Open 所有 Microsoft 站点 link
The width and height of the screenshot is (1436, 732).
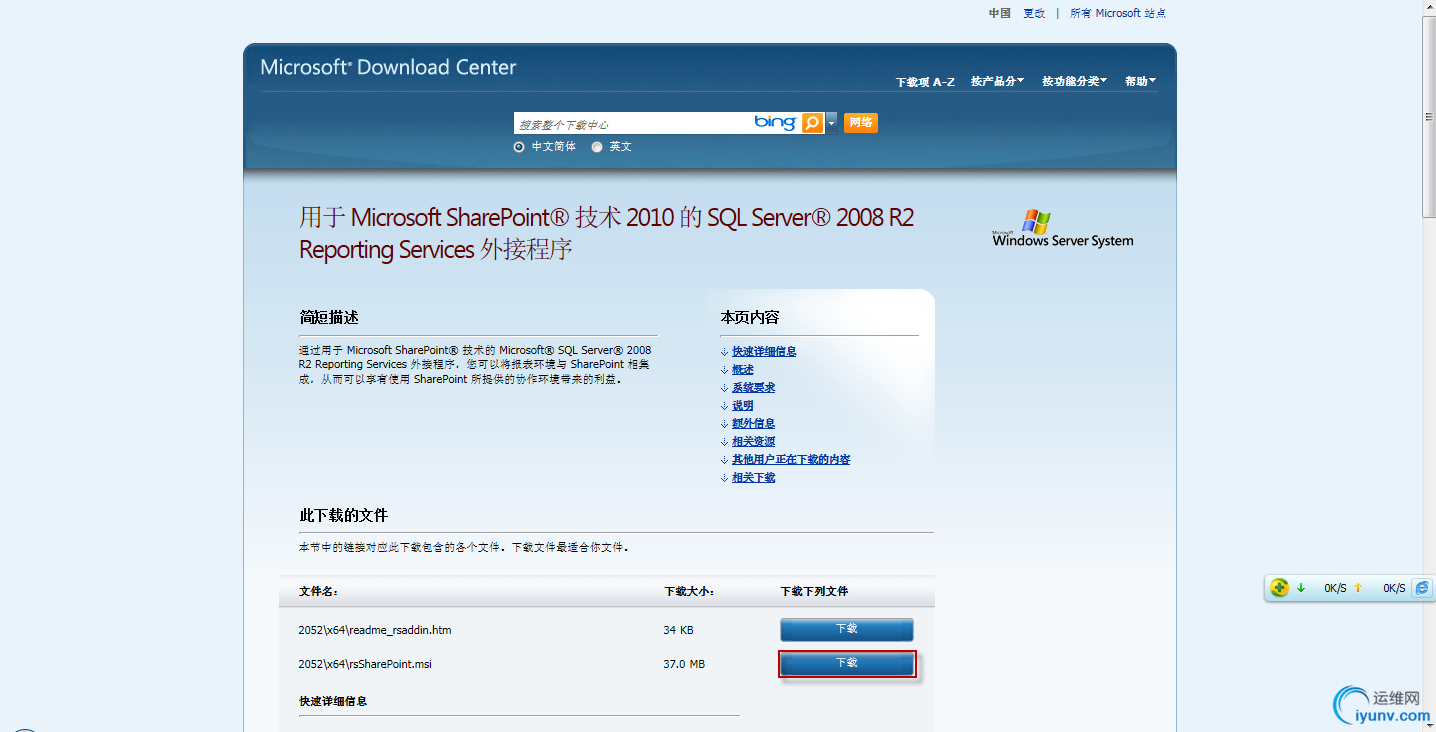point(1118,13)
